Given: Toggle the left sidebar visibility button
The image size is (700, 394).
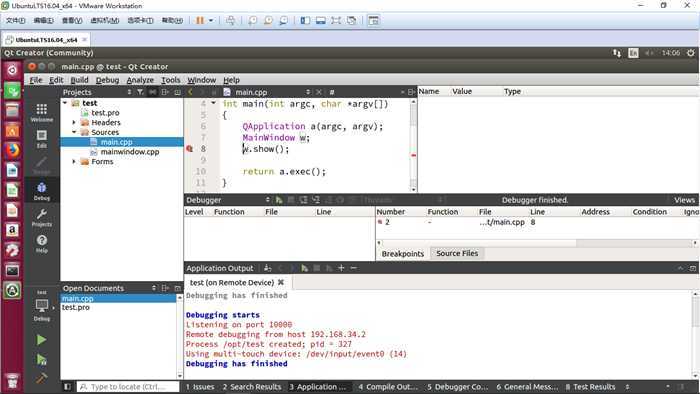Looking at the screenshot, I should [x=67, y=387].
